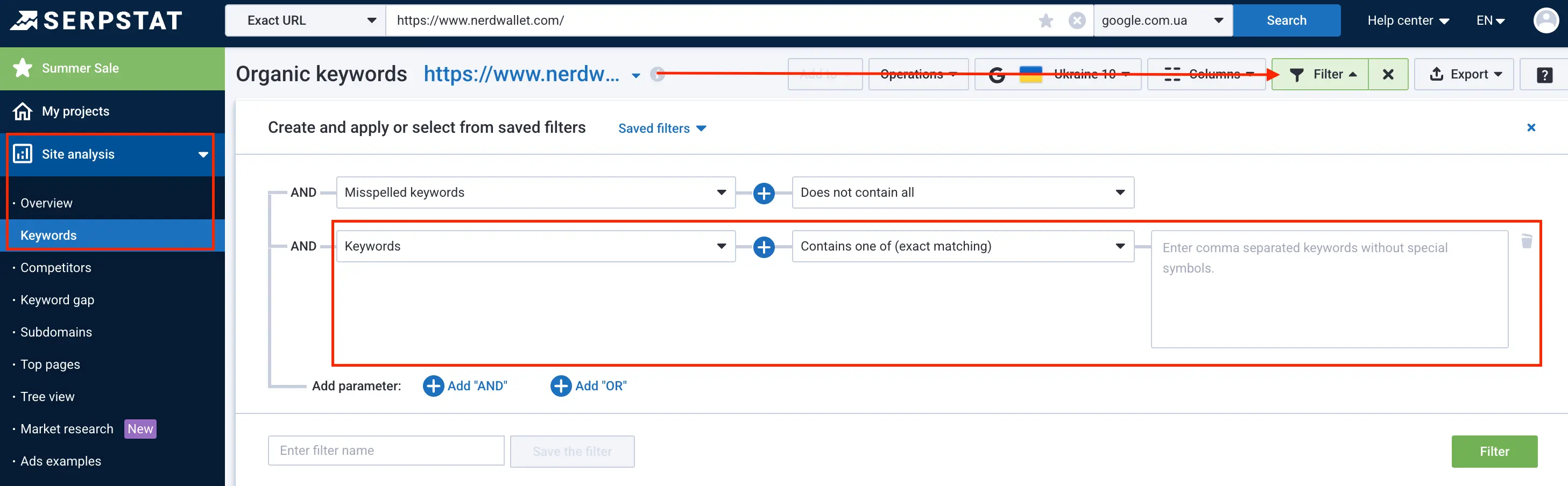Click the Add "OR" plus icon
1568x486 pixels.
(x=561, y=385)
